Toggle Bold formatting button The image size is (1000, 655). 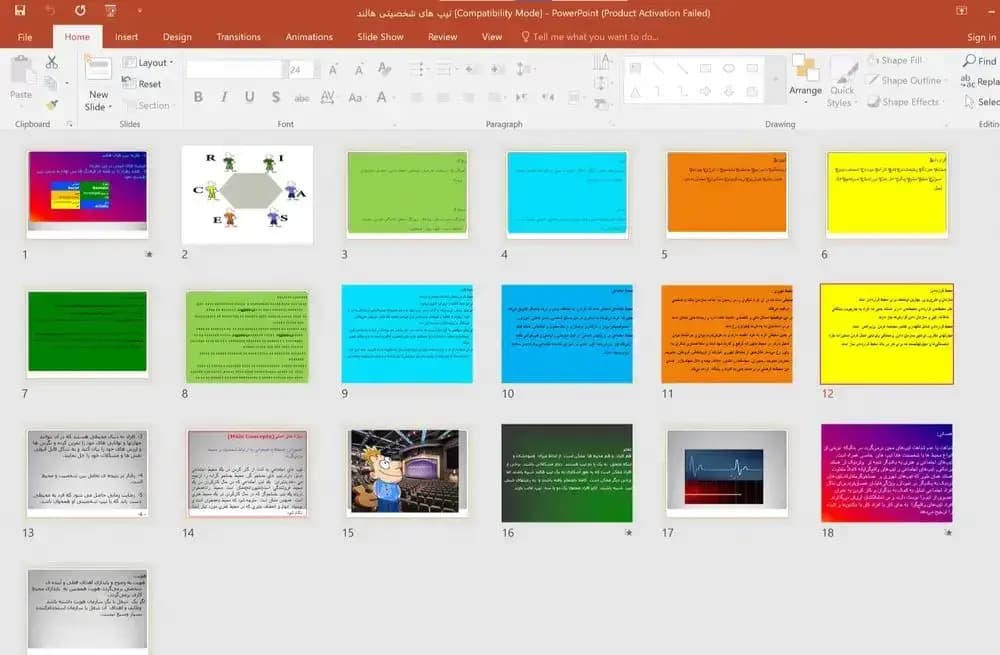tap(198, 97)
